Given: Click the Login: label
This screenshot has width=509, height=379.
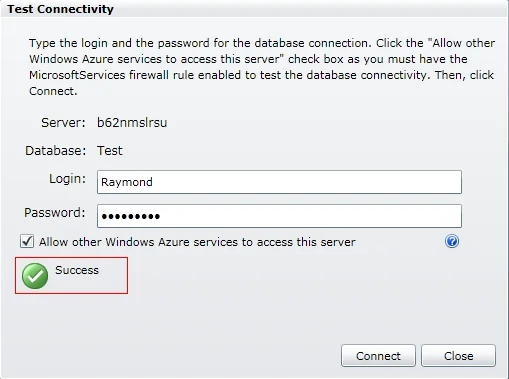Looking at the screenshot, I should (67, 179).
